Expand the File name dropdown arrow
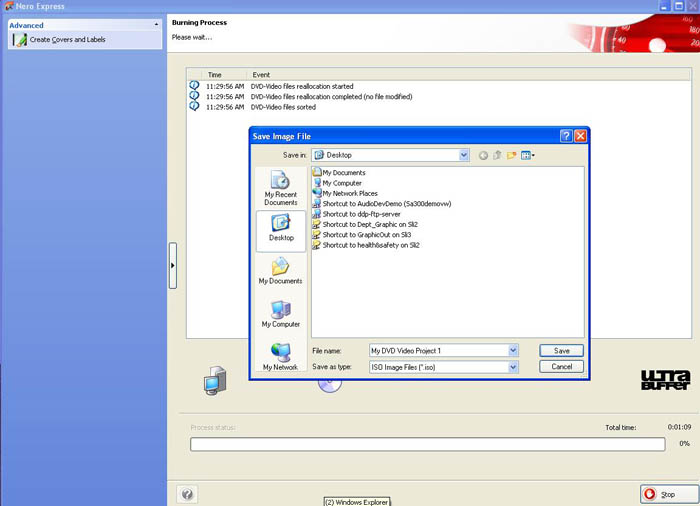This screenshot has height=506, width=700. pyautogui.click(x=513, y=351)
